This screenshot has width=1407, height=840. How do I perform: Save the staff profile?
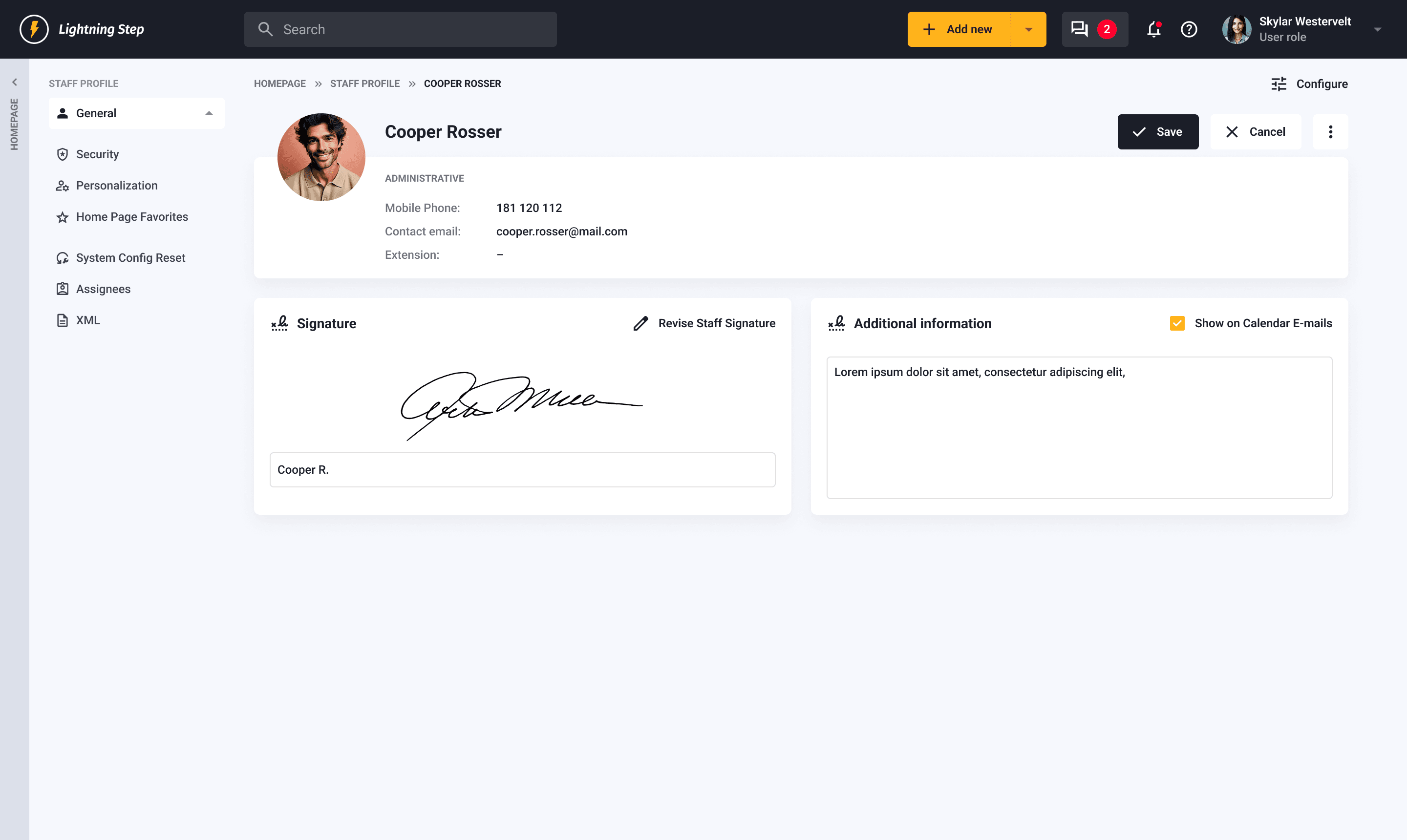point(1157,132)
